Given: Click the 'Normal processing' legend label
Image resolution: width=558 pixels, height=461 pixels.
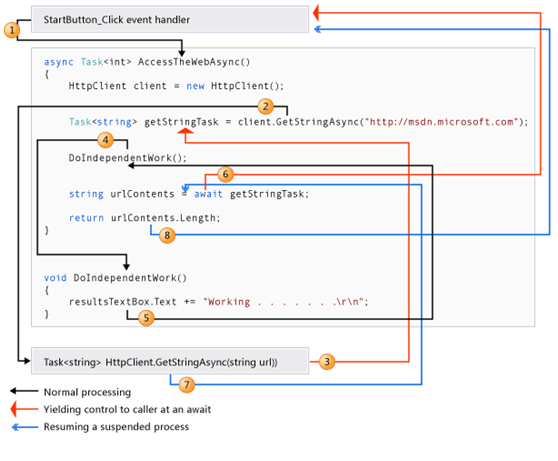Looking at the screenshot, I should click(87, 392).
